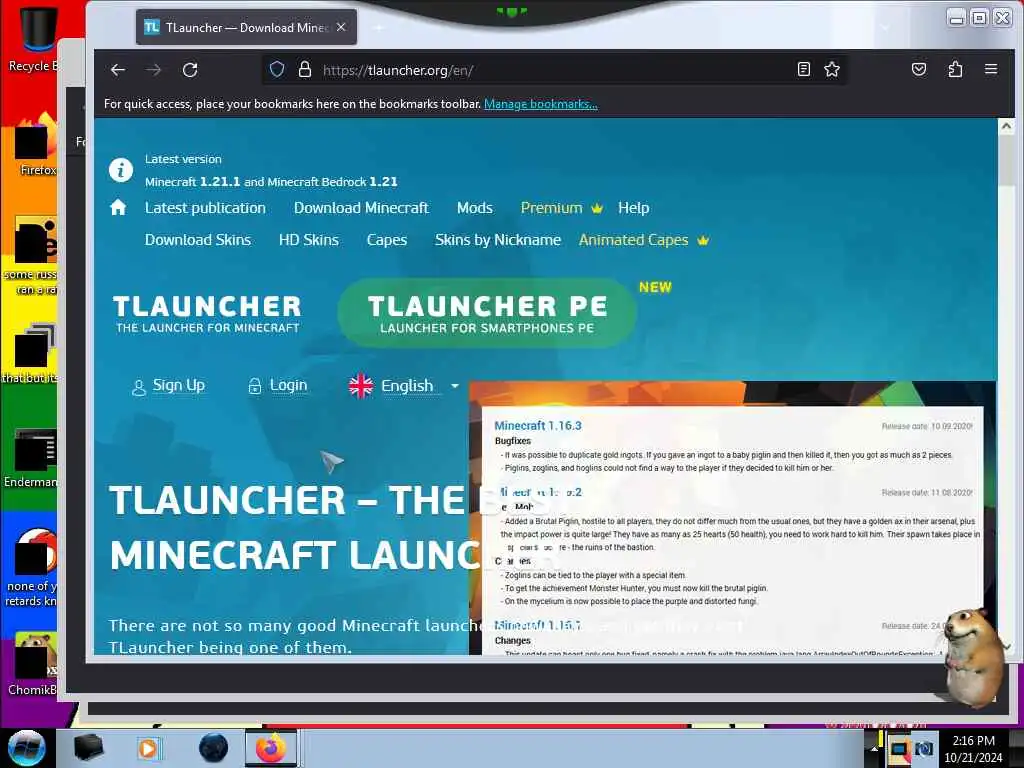1024x768 pixels.
Task: Click the Latest version info icon
Action: pos(121,170)
